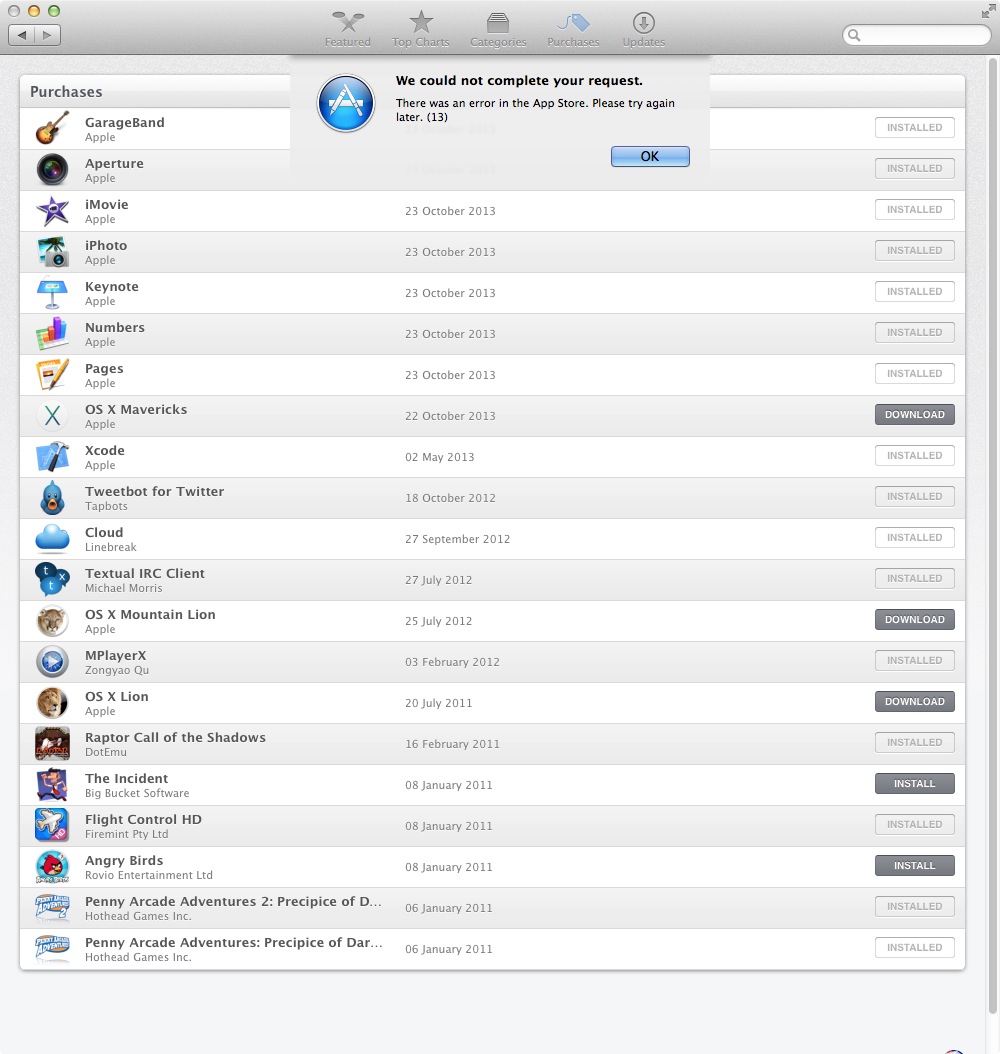Go forward with the right arrow
Screen dimensions: 1000x1054
coord(48,35)
